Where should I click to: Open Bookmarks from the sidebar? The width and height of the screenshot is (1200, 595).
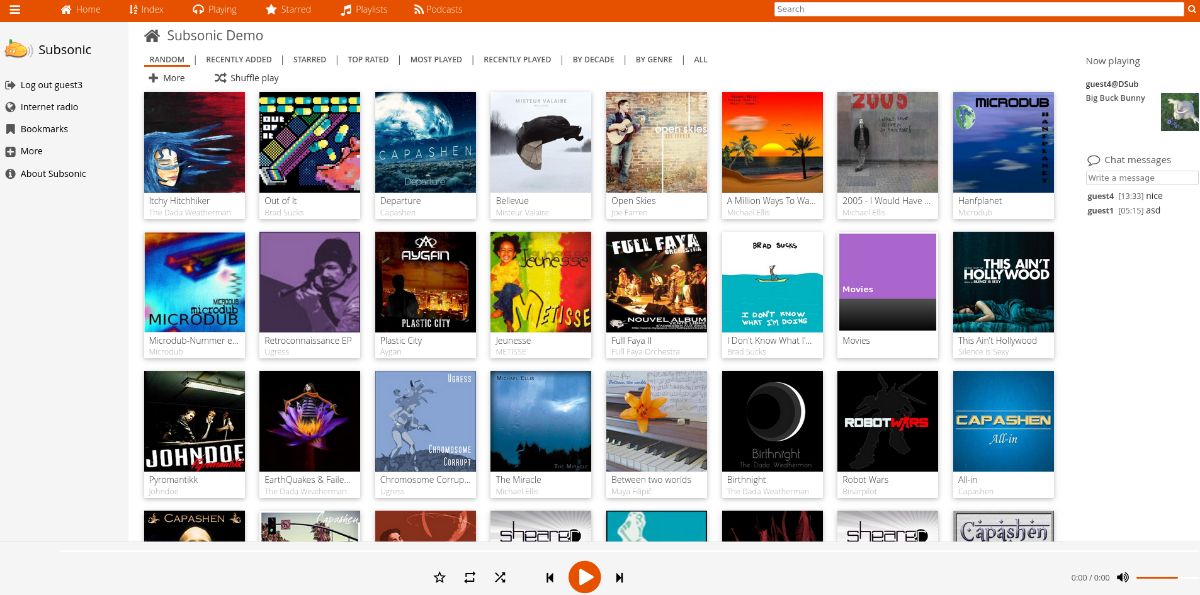(x=44, y=128)
